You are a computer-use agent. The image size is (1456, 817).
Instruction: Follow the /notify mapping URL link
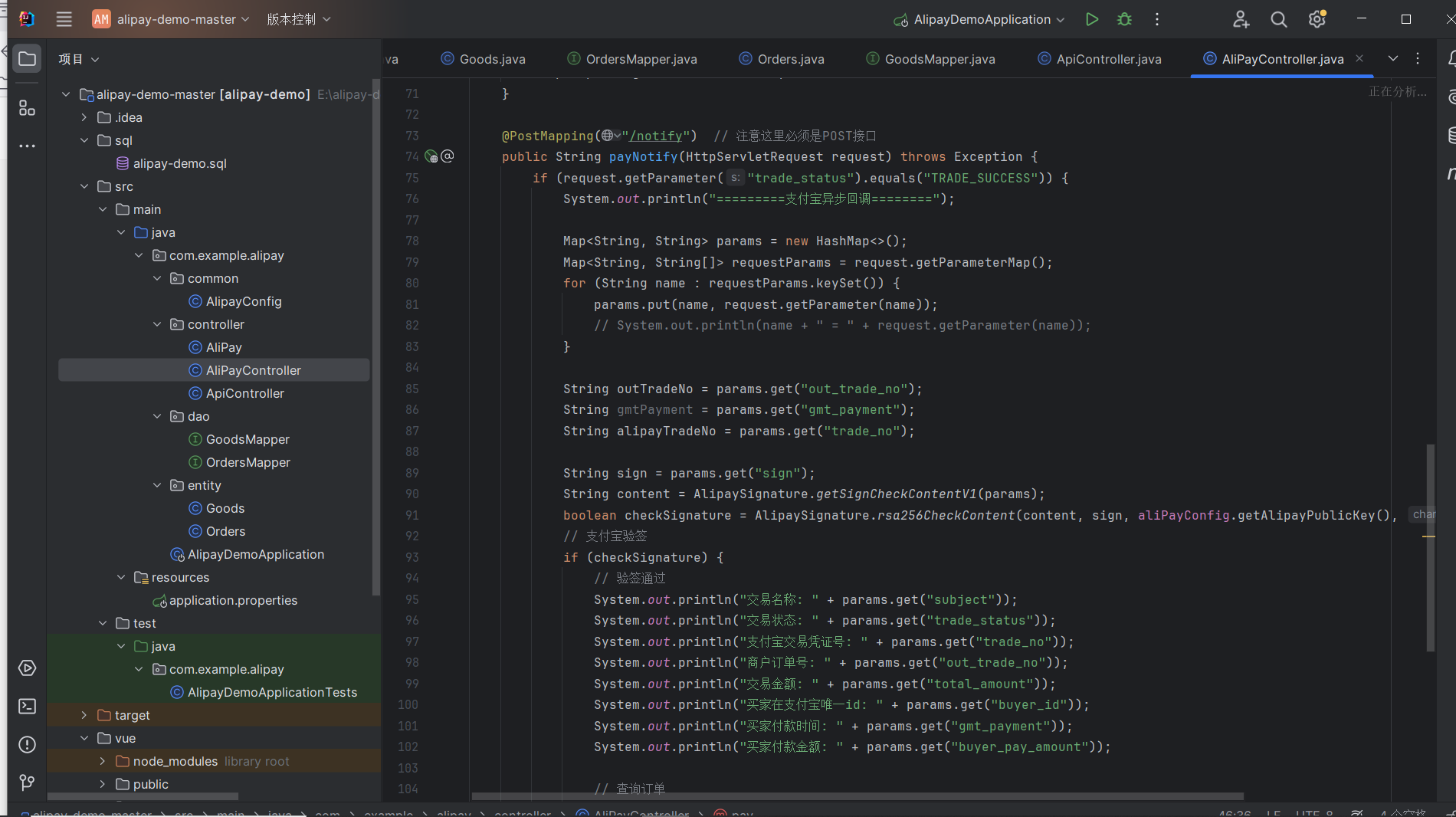[x=655, y=136]
